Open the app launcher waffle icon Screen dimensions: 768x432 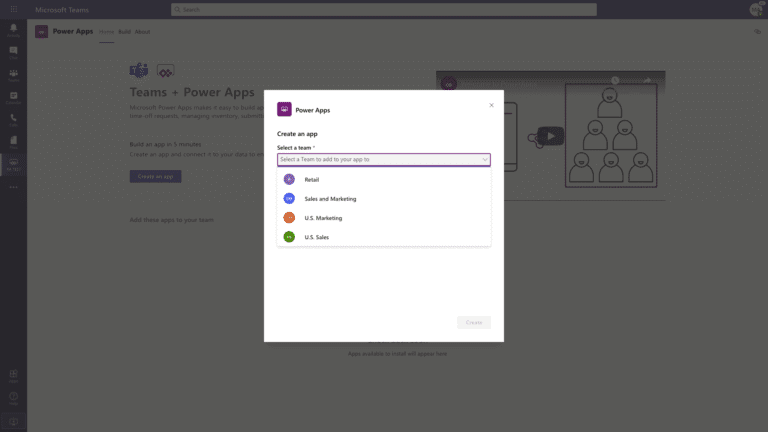[x=14, y=9]
